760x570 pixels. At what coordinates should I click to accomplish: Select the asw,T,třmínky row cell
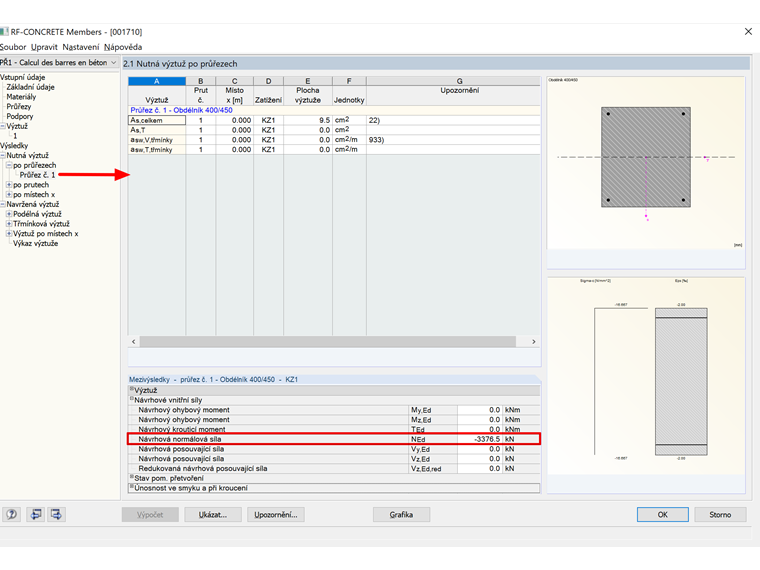157,149
